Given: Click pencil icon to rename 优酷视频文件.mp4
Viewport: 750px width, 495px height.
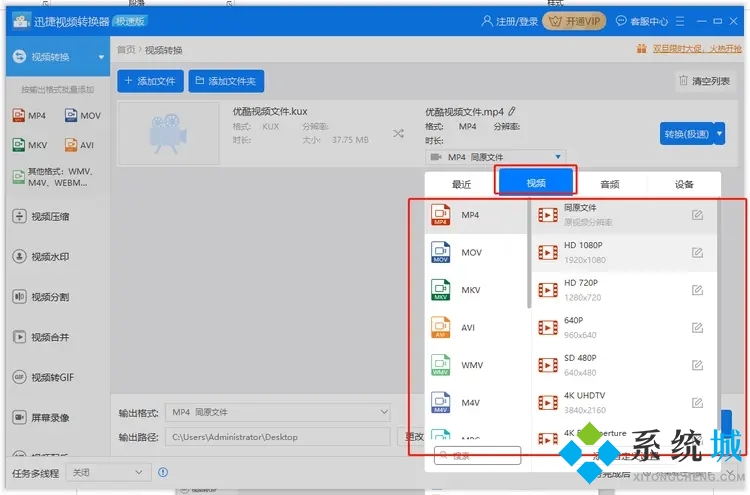Looking at the screenshot, I should click(512, 111).
